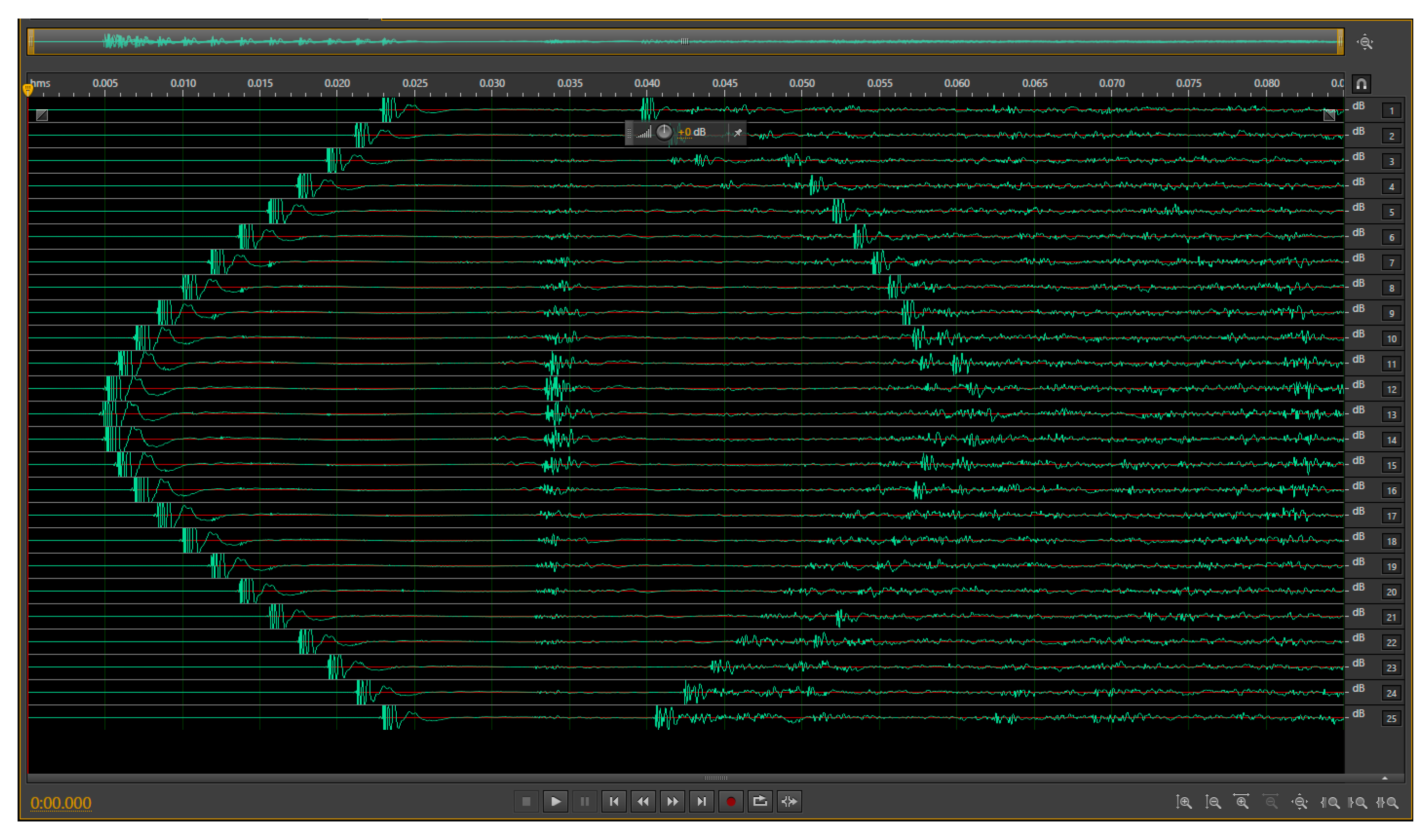Select channel 5 from the channel list
1426x840 pixels.
pos(1391,211)
